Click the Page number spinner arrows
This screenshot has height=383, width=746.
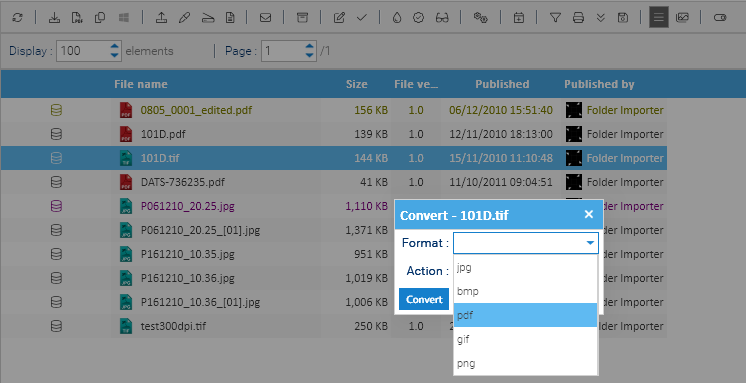[x=310, y=51]
